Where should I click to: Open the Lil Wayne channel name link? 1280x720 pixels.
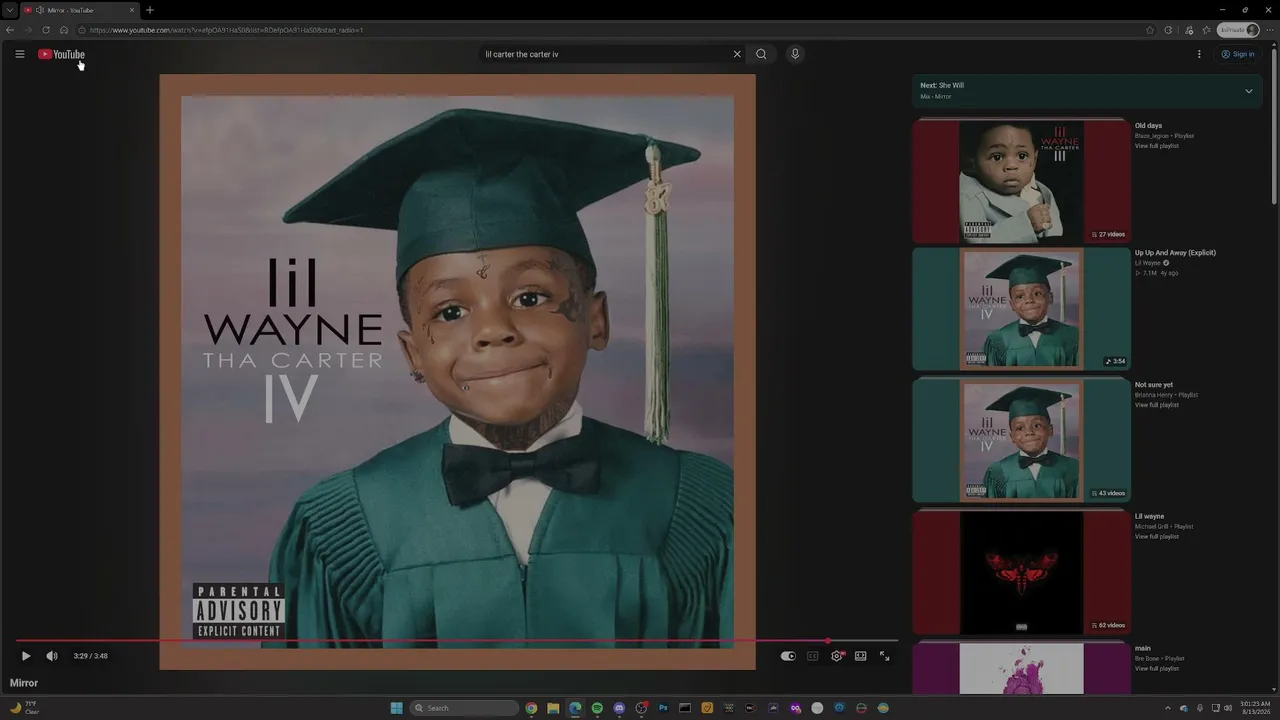(1147, 263)
